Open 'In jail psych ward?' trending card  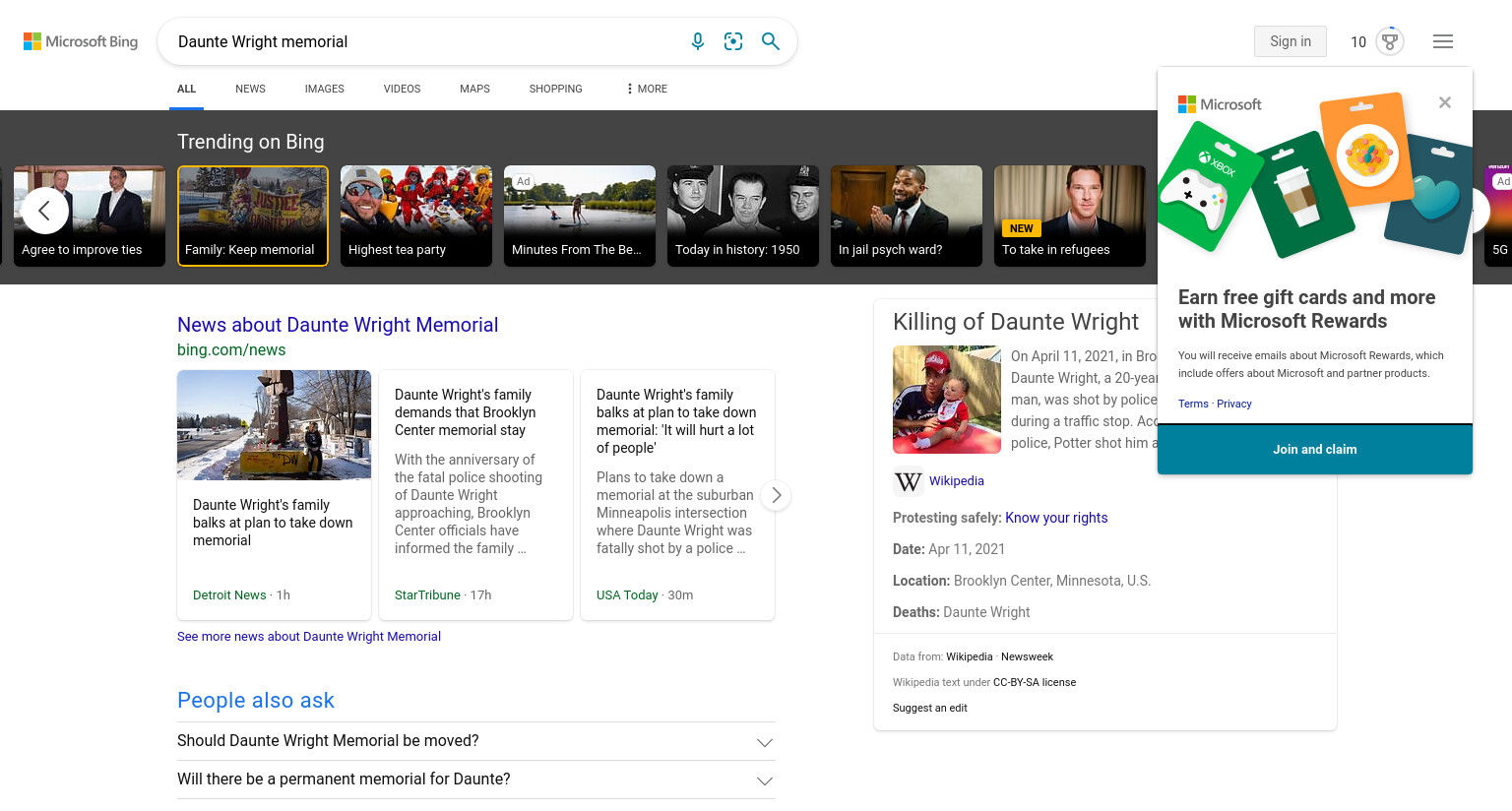tap(907, 216)
